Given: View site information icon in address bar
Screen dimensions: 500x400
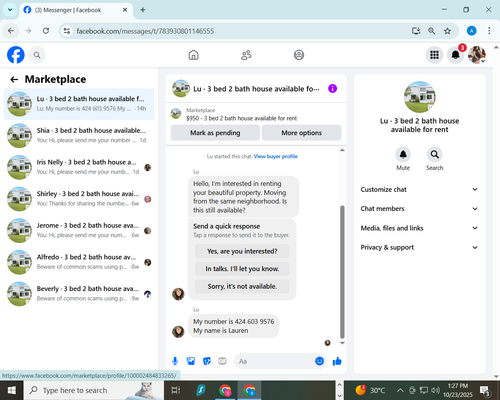Looking at the screenshot, I should coord(67,31).
